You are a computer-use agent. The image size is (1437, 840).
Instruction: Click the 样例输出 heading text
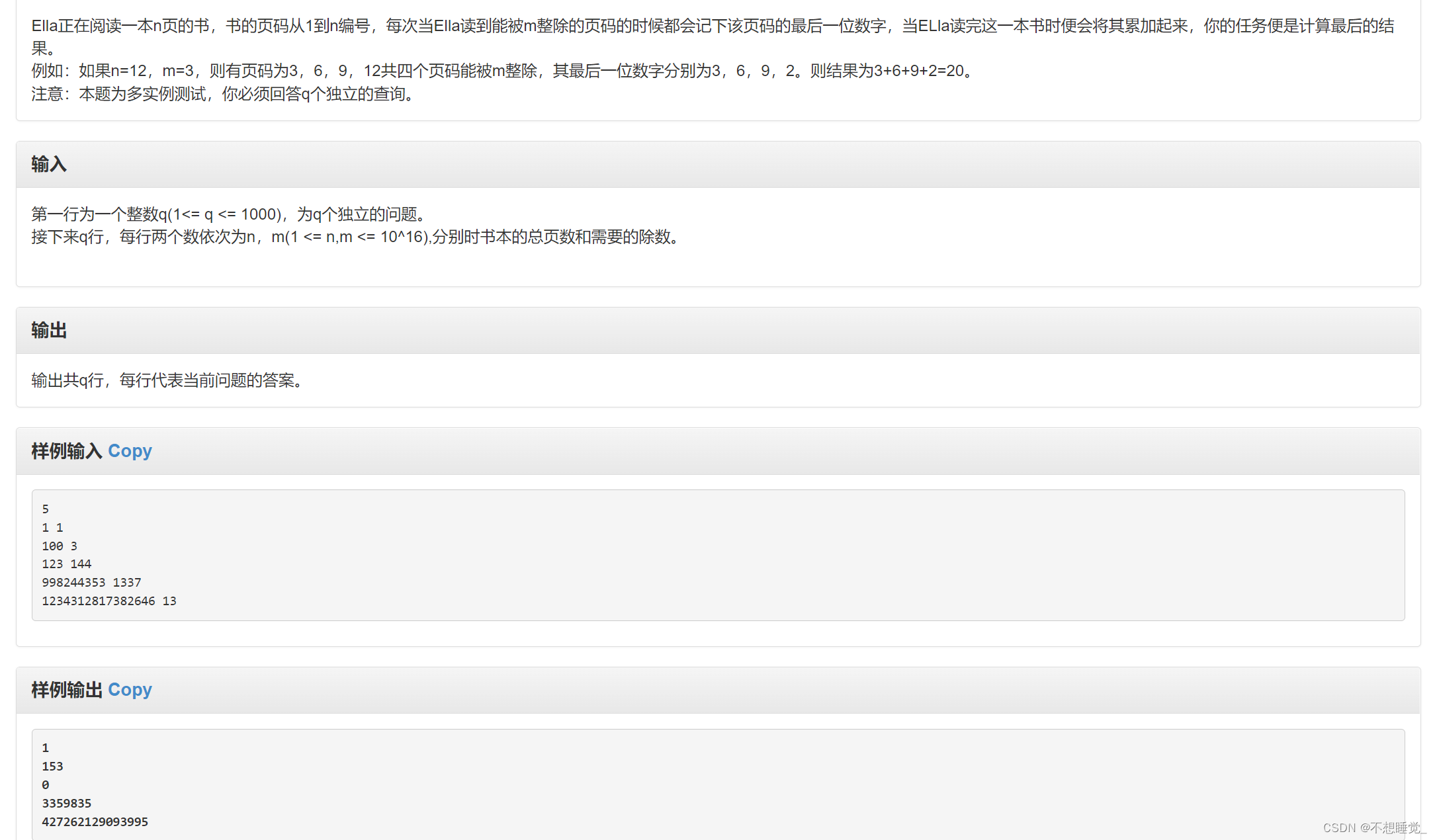66,690
